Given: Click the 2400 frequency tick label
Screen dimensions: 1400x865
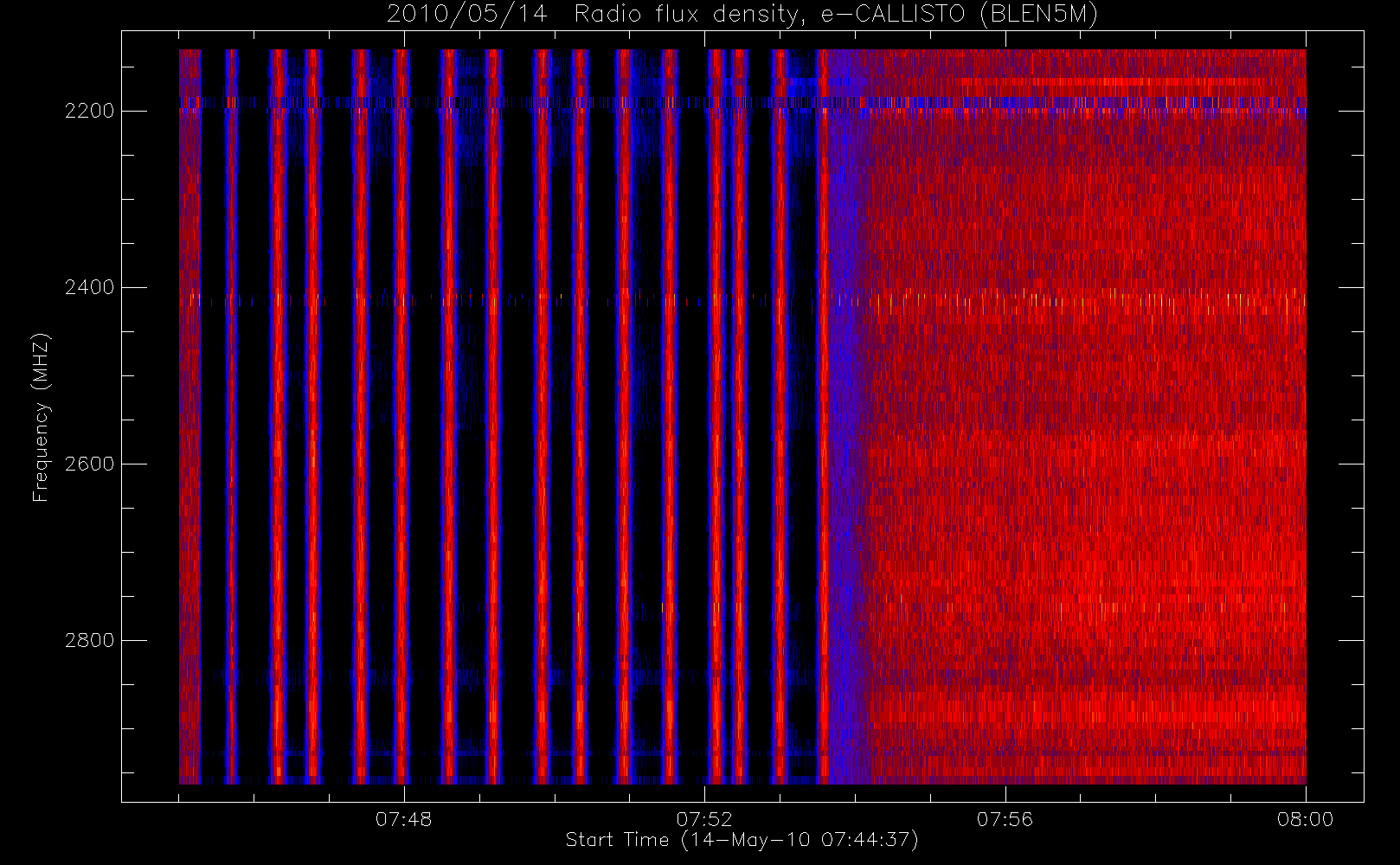Looking at the screenshot, I should coord(89,287).
